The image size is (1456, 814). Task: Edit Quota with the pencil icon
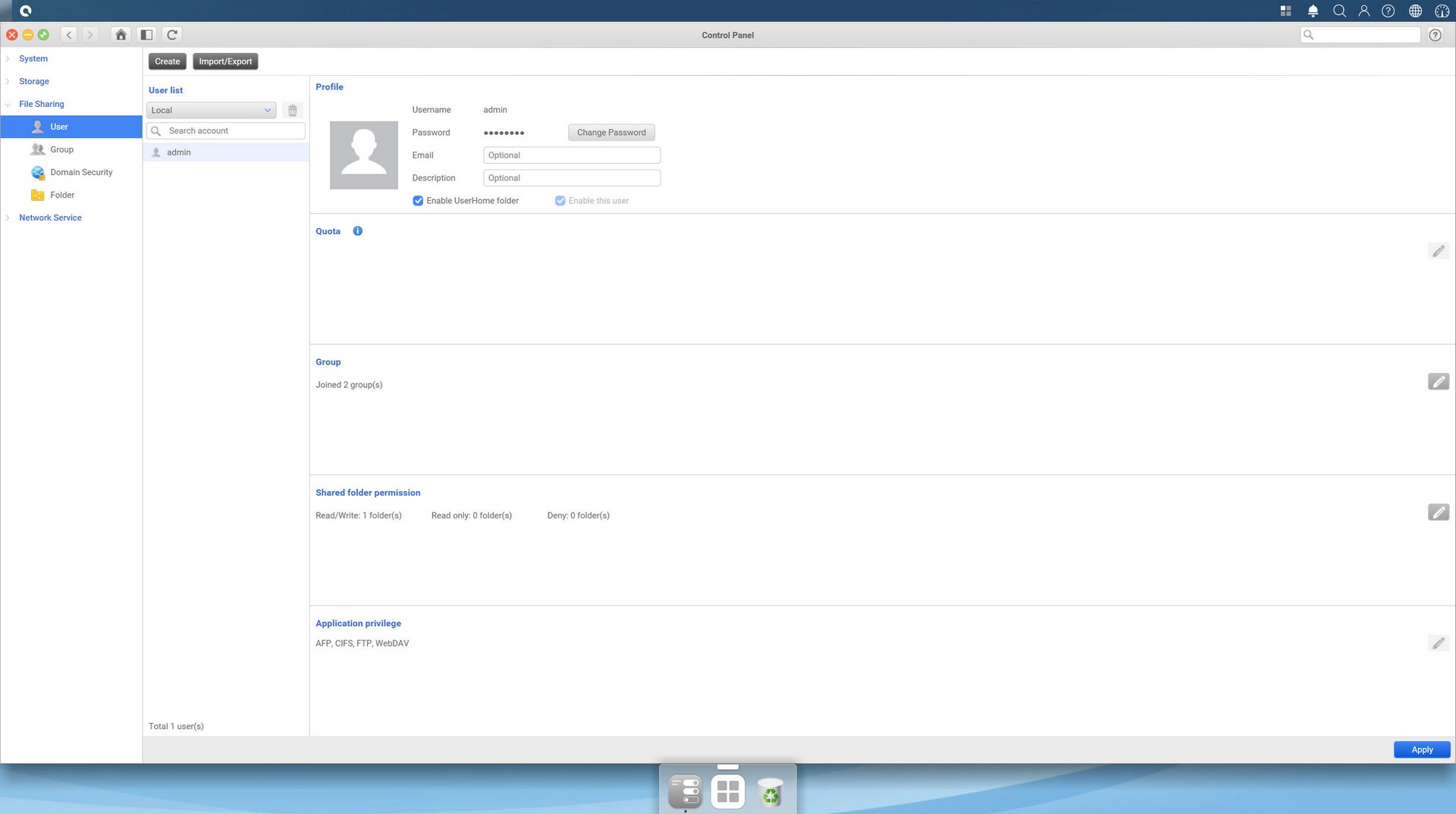(x=1439, y=251)
